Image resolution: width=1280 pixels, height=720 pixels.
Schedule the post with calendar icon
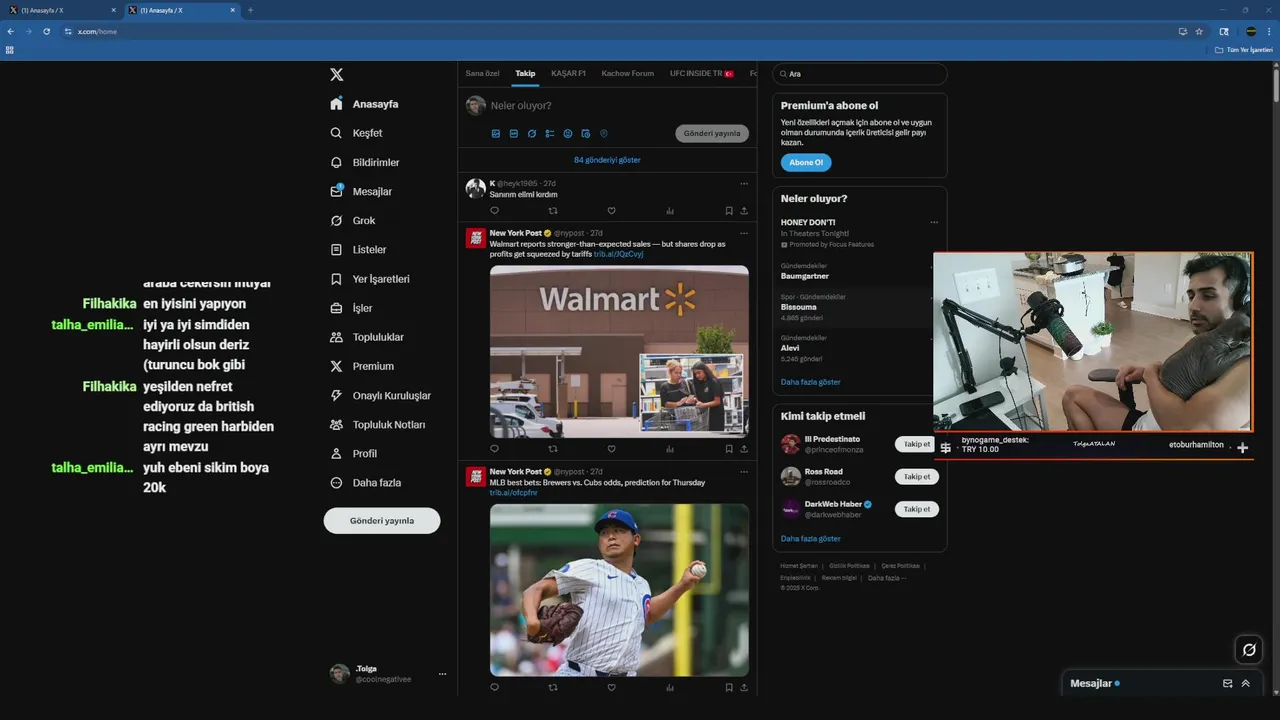[586, 133]
